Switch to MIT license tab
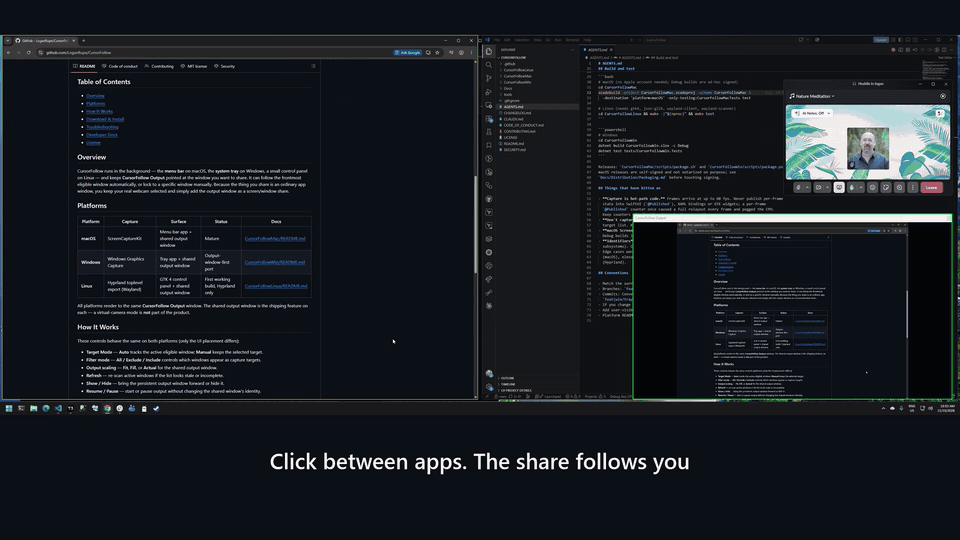960x540 pixels. coord(194,66)
